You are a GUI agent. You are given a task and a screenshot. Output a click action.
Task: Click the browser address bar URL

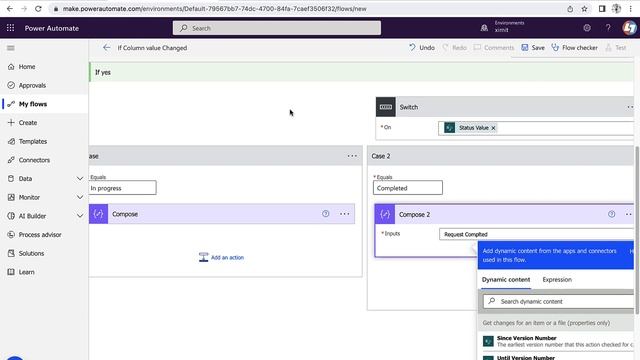point(214,9)
